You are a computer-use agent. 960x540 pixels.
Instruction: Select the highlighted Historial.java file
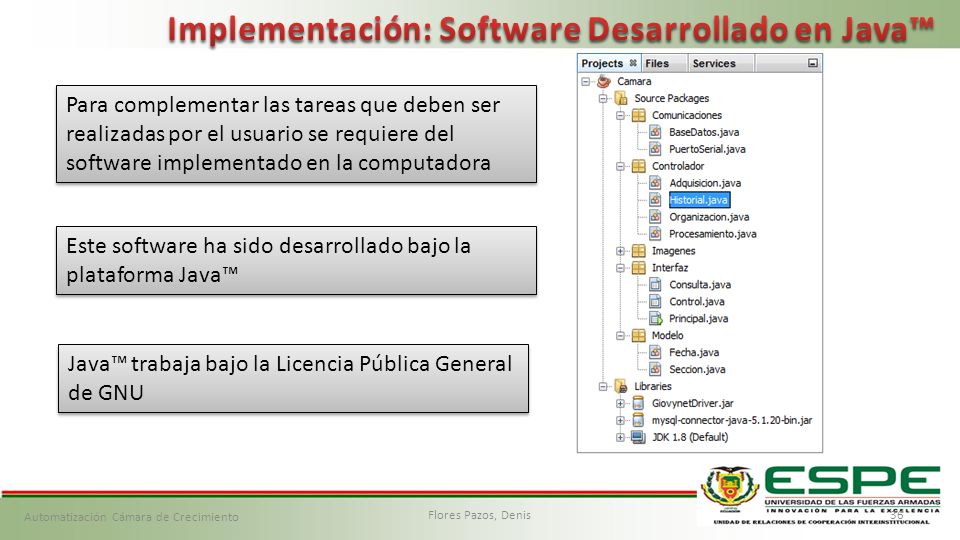(x=699, y=200)
